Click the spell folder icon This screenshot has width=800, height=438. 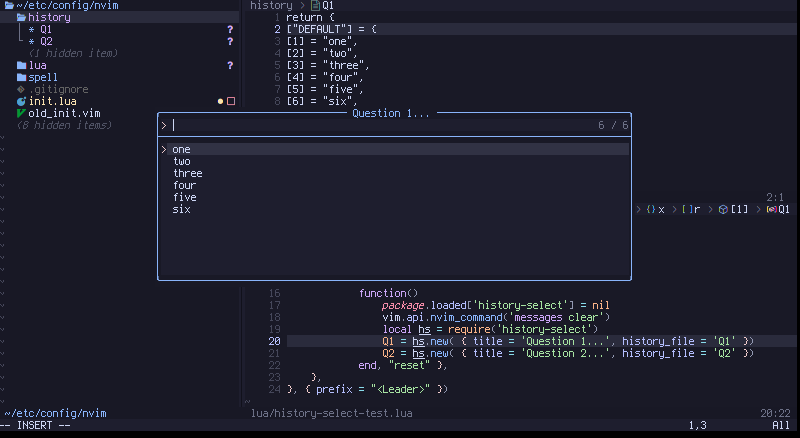(21, 78)
